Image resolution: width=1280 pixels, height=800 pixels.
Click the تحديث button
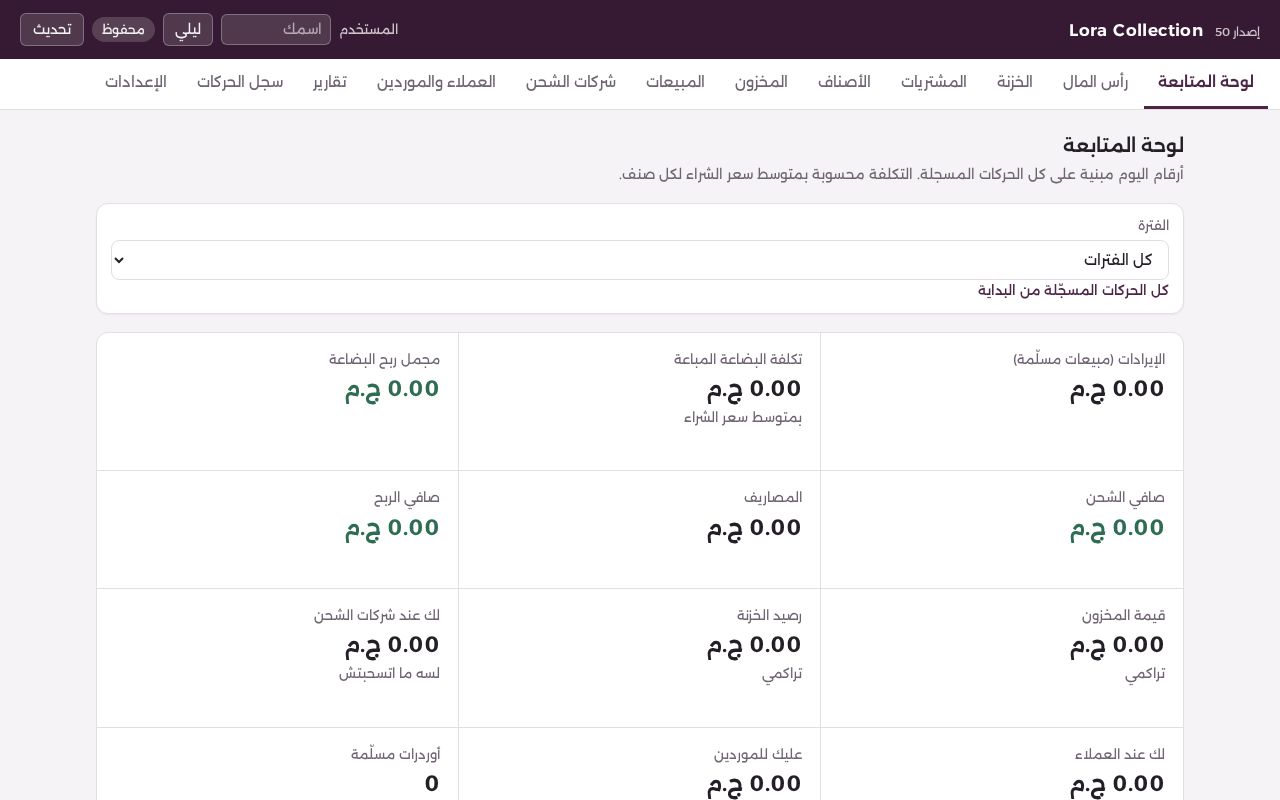pyautogui.click(x=52, y=29)
